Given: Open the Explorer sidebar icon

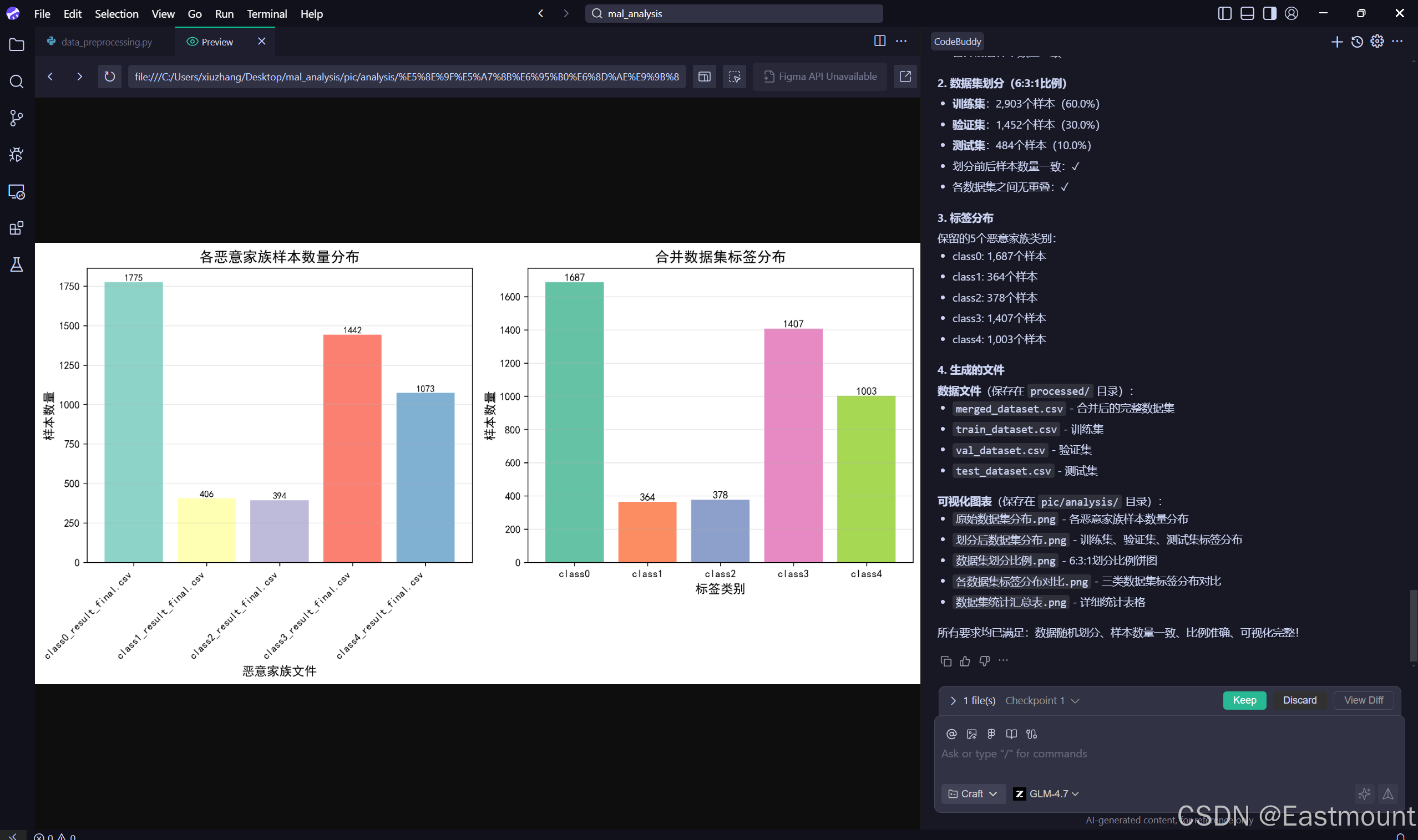Looking at the screenshot, I should [x=17, y=45].
